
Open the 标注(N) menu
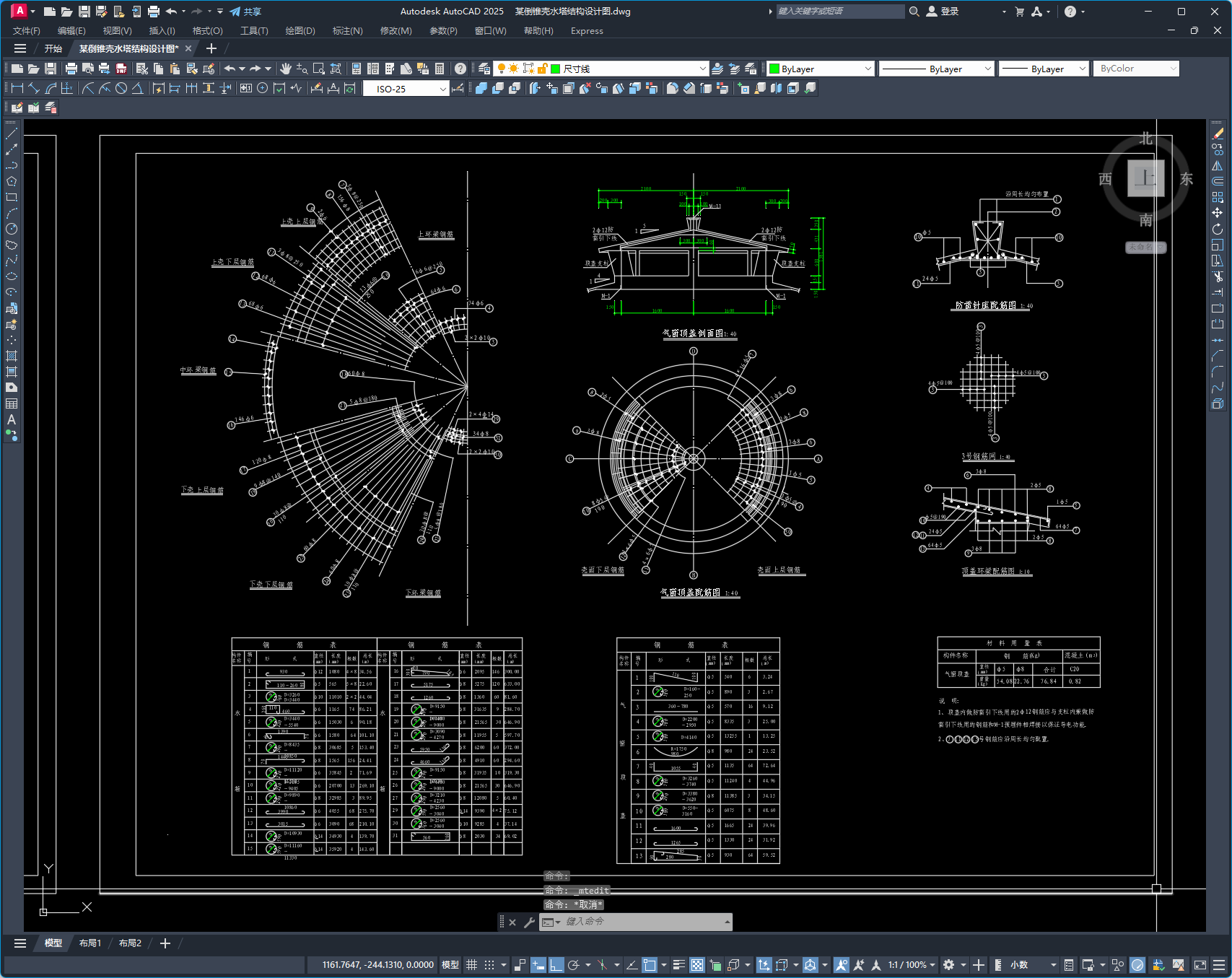[x=347, y=31]
